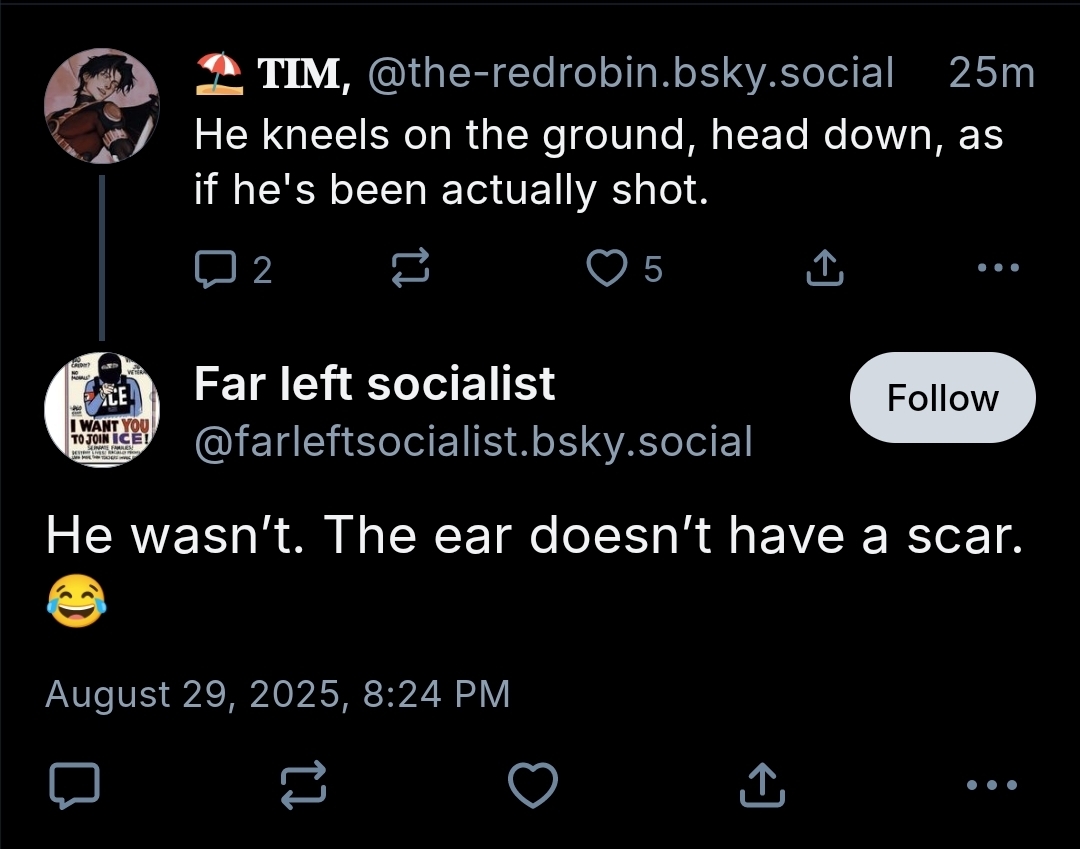Open TIM's profile avatar
The height and width of the screenshot is (849, 1080).
coord(102,106)
